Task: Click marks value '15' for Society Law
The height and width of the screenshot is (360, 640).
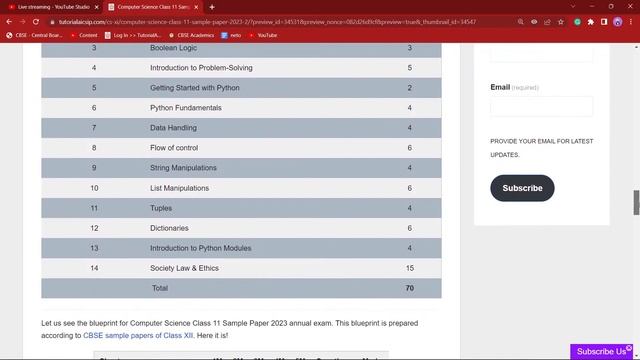Action: (x=410, y=268)
